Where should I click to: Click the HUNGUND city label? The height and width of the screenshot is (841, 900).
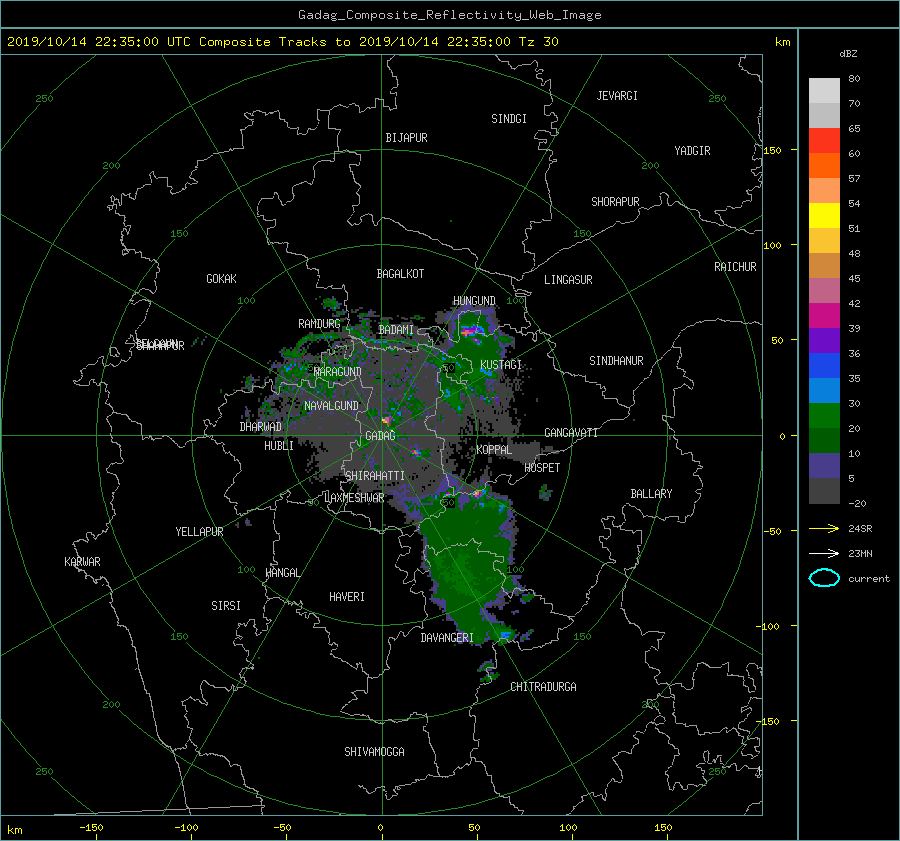click(x=474, y=301)
